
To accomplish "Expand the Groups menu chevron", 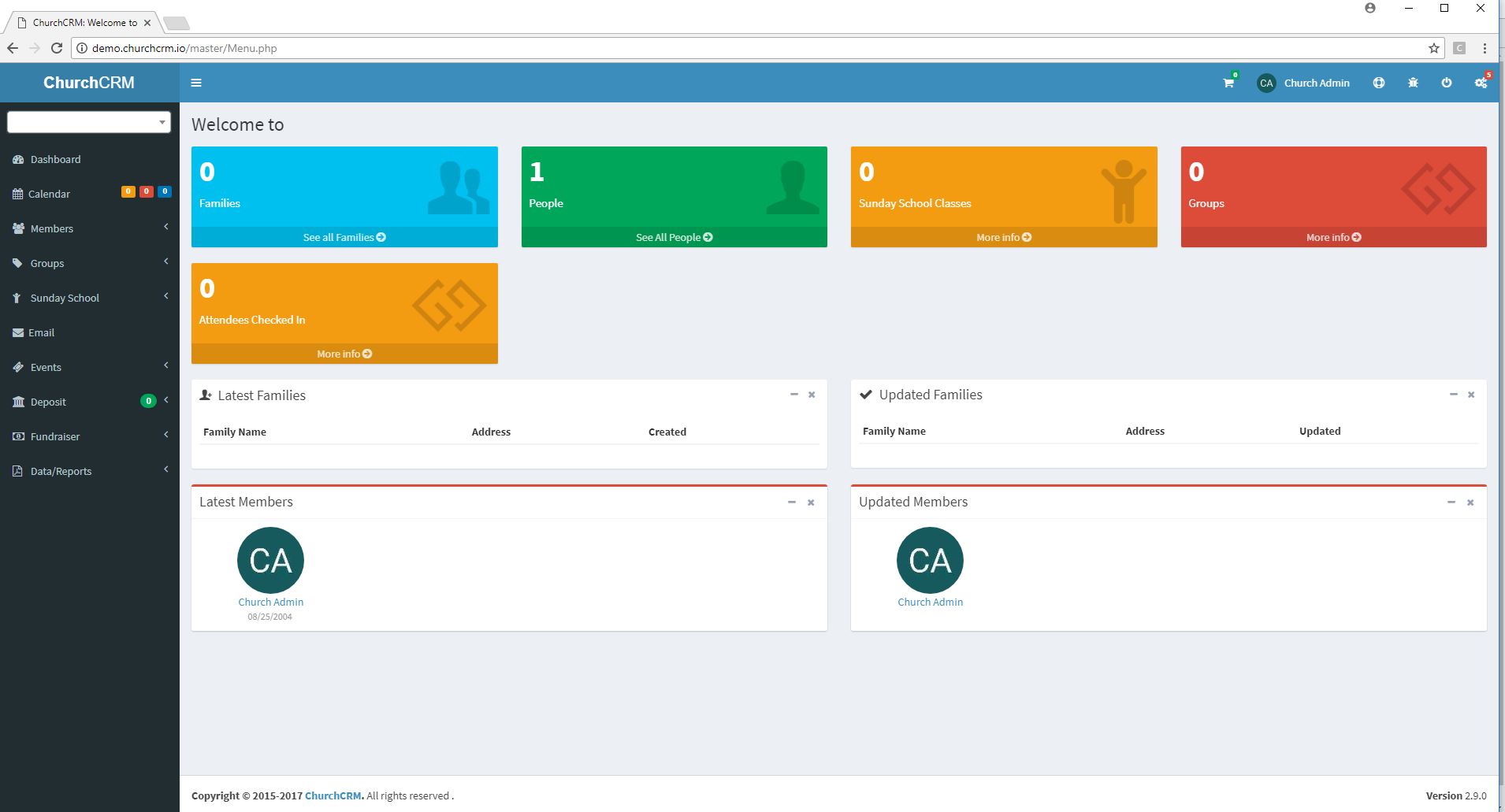I will tap(166, 261).
